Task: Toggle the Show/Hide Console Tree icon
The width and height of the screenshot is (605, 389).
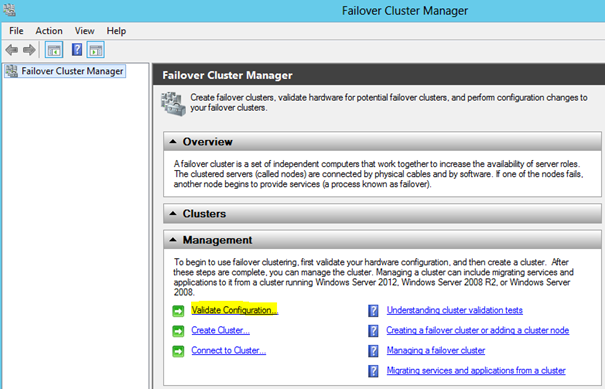Action: tap(54, 50)
